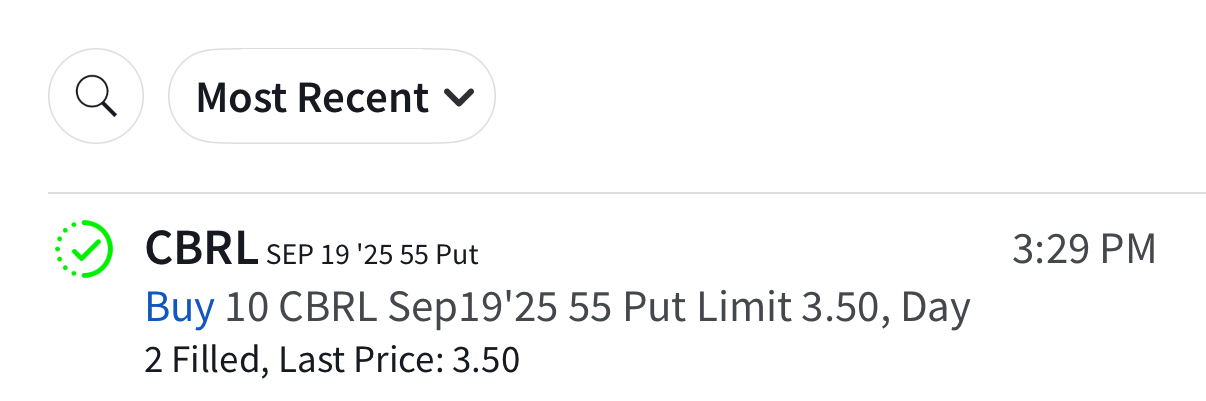Click the Day time-in-force text

coord(936,310)
